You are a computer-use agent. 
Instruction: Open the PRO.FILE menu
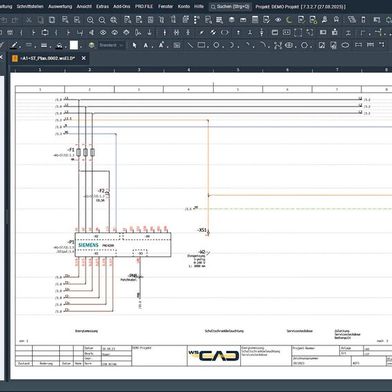click(x=144, y=6)
